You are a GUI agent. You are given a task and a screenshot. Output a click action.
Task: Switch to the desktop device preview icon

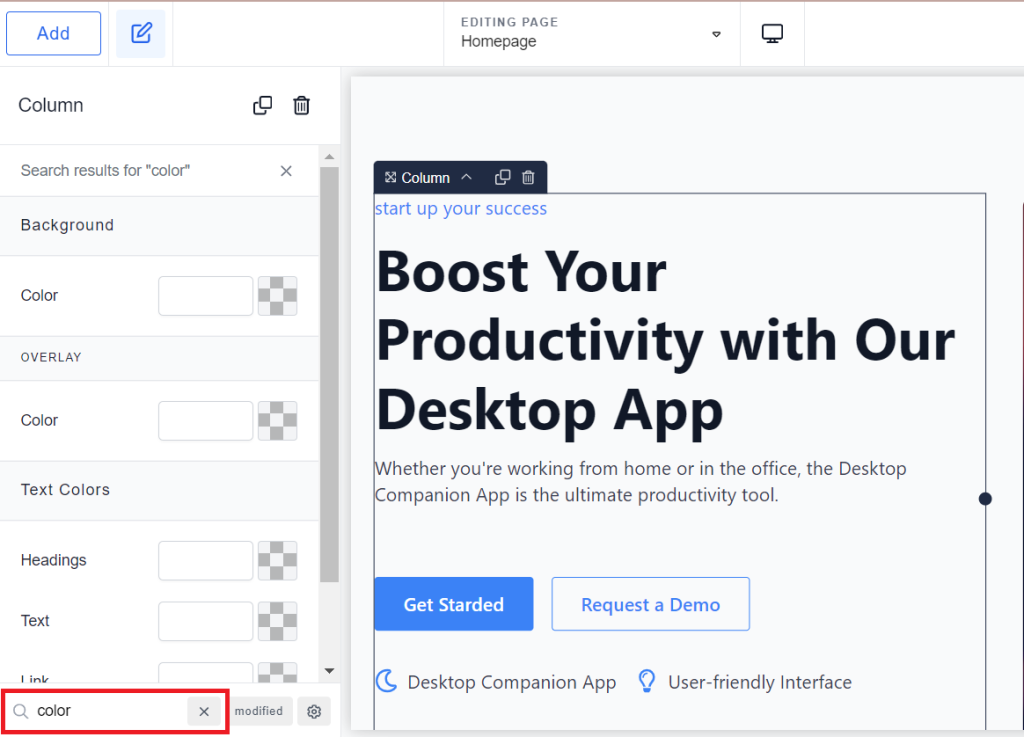pyautogui.click(x=772, y=33)
